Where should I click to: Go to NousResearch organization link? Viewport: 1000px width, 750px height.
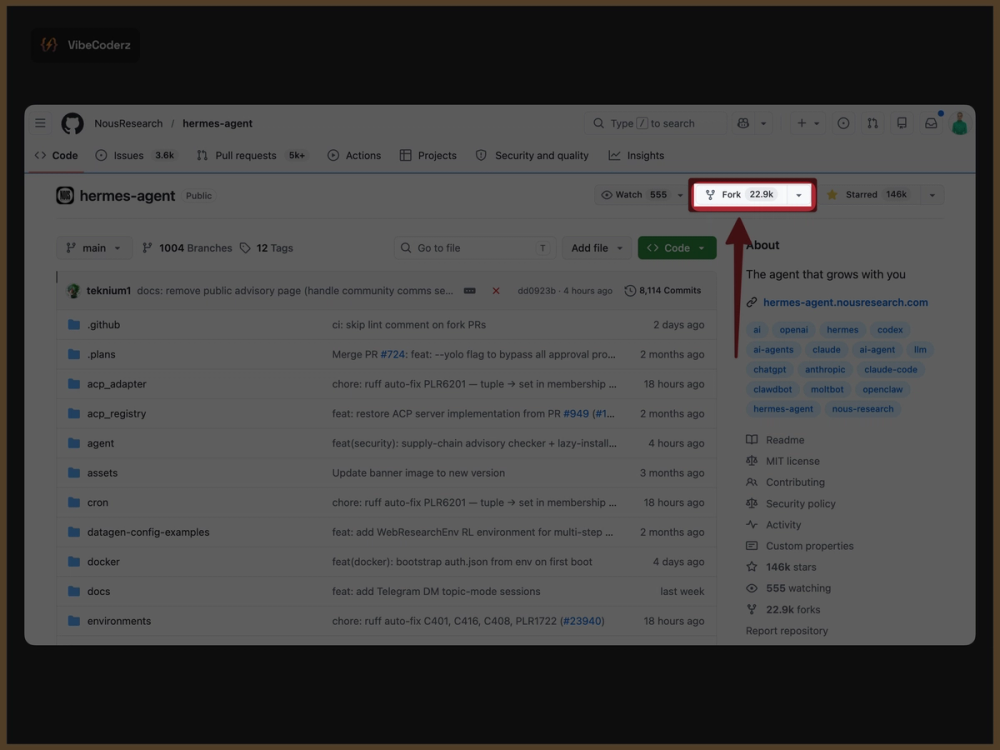pyautogui.click(x=128, y=123)
